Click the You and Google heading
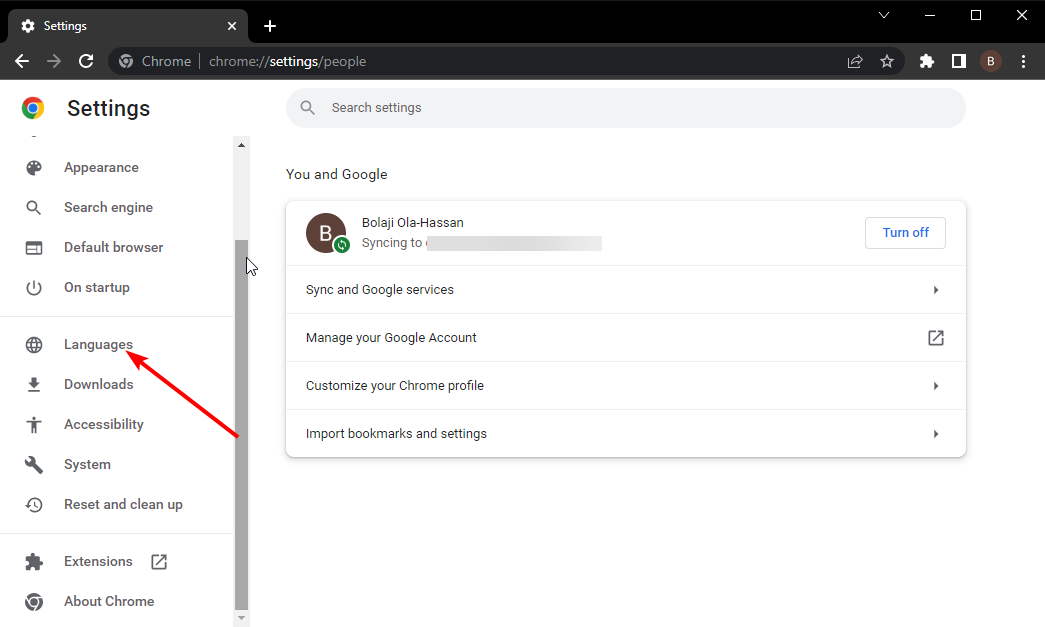 point(337,174)
